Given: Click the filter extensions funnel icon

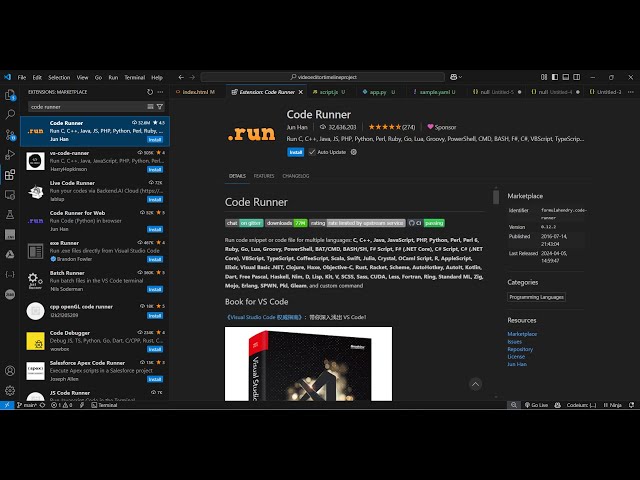Looking at the screenshot, I should (158, 106).
